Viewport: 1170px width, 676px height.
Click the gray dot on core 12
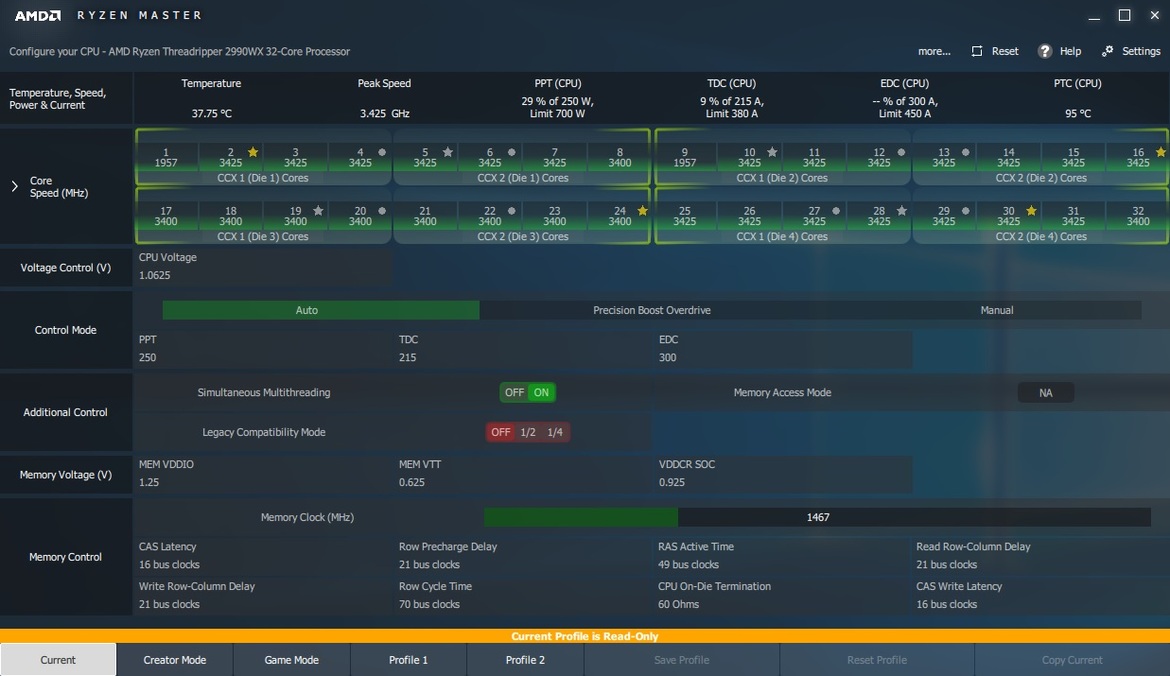coord(901,152)
